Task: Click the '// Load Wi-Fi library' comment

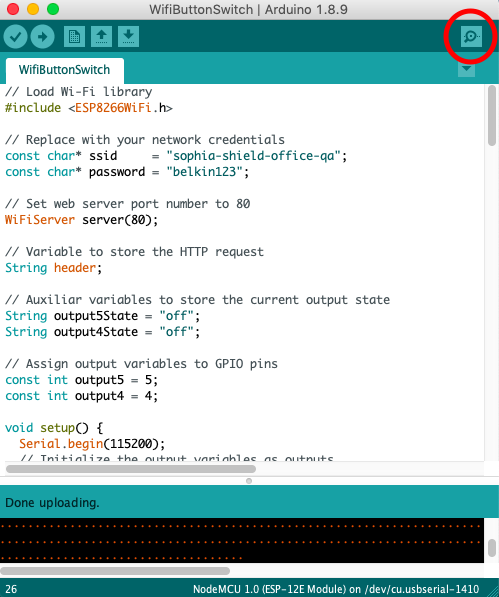Action: [78, 92]
